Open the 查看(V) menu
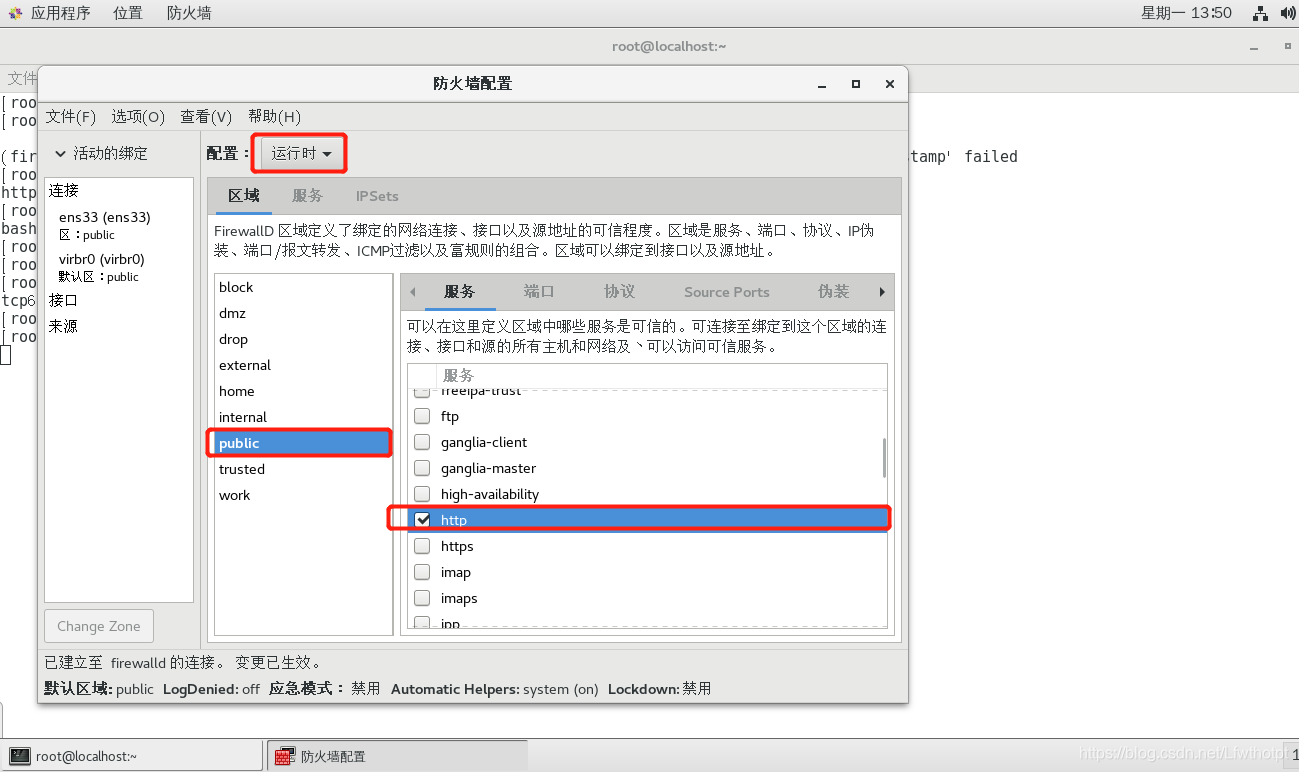Screen dimensions: 1299x772 click(206, 116)
